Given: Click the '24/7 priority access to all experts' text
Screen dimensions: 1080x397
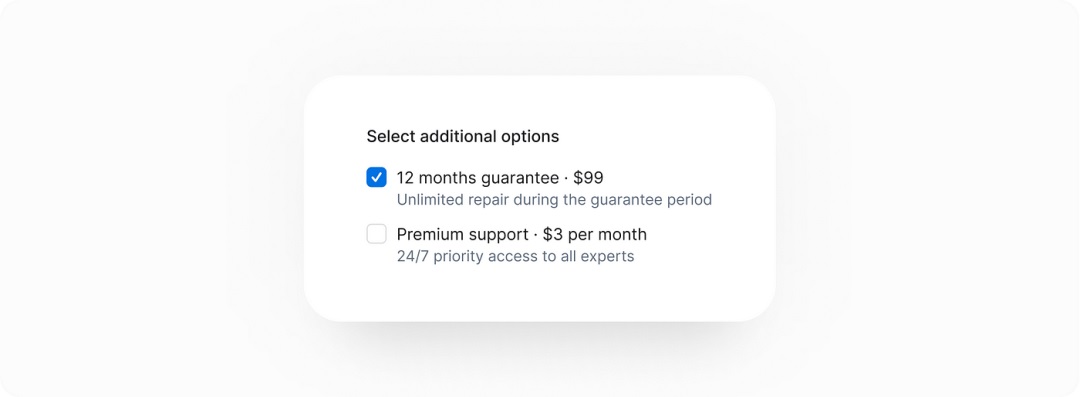Looking at the screenshot, I should 515,256.
